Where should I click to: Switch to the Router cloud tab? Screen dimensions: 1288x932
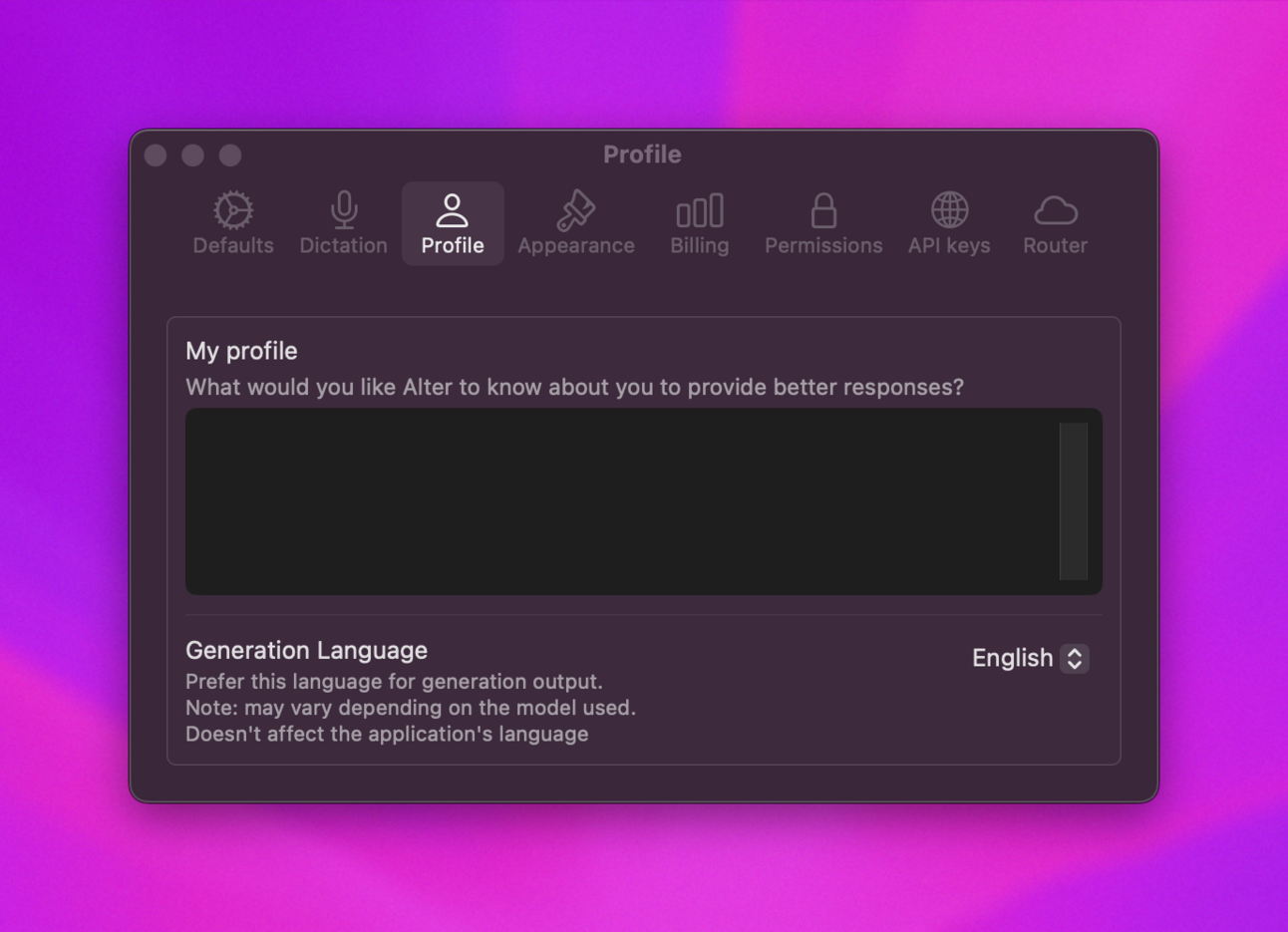tap(1055, 224)
